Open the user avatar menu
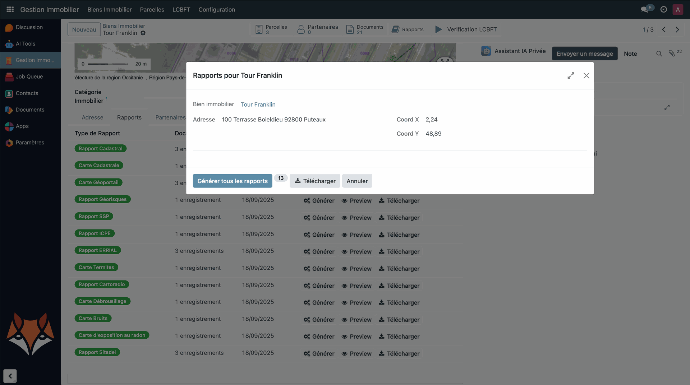 [x=678, y=9]
